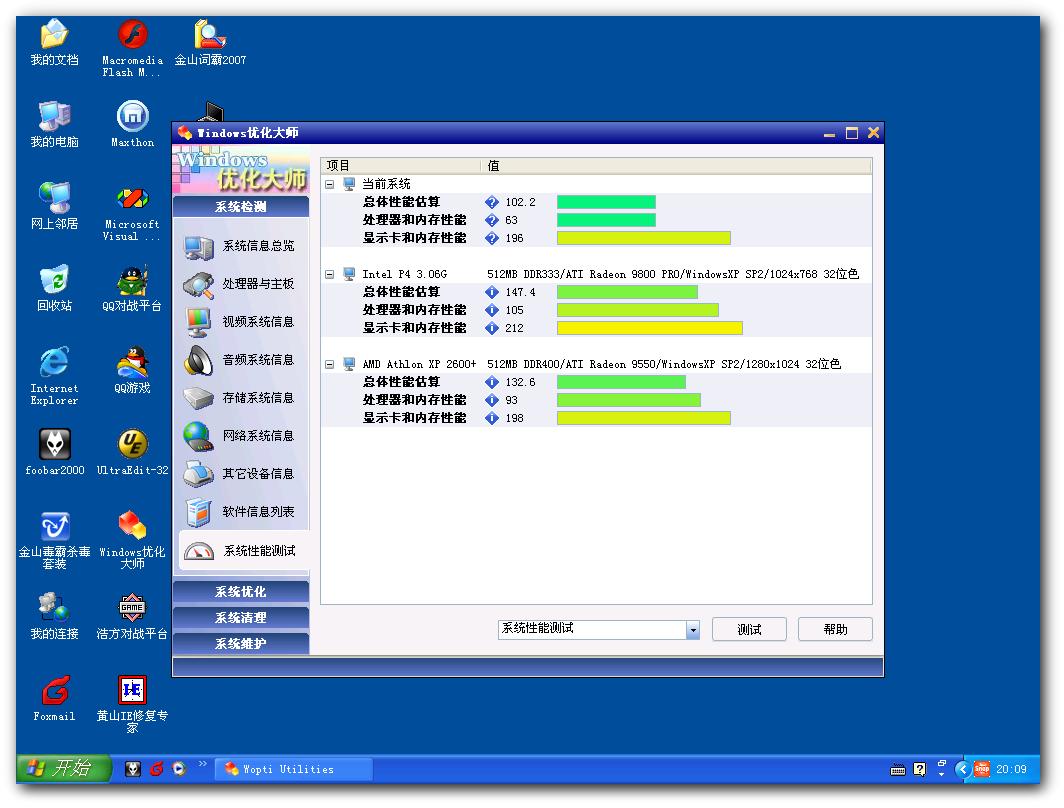Click info icon beside value 132.6
The image size is (1064, 808).
tap(492, 383)
